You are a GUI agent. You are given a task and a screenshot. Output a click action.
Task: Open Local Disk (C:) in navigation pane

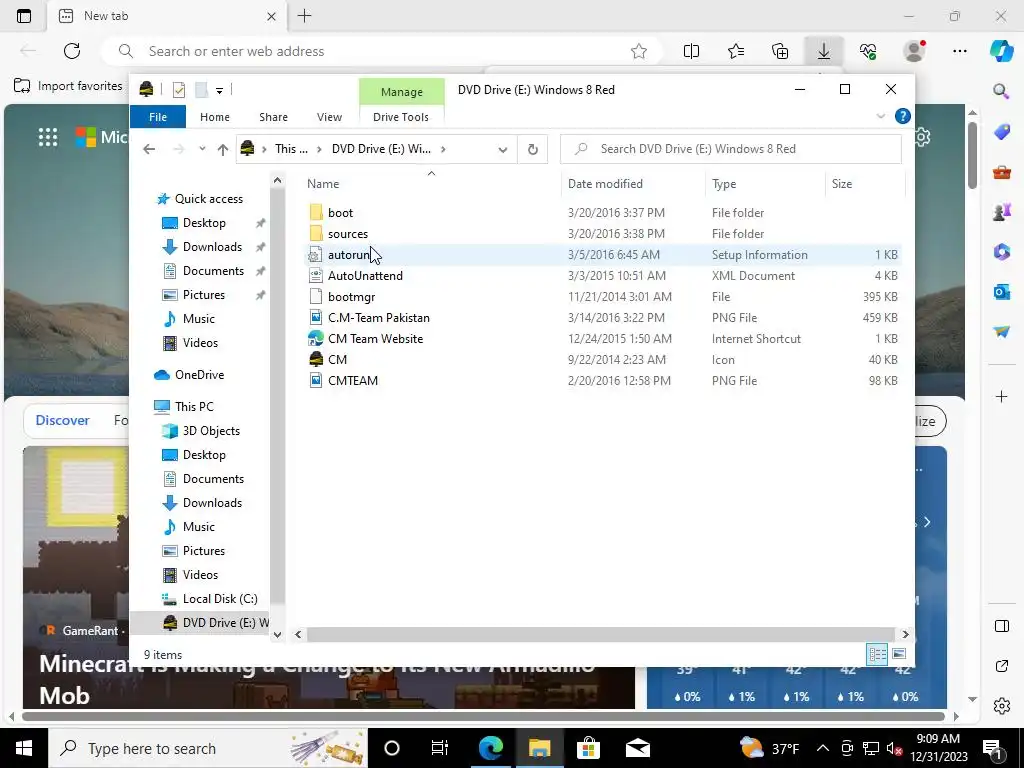coord(220,599)
